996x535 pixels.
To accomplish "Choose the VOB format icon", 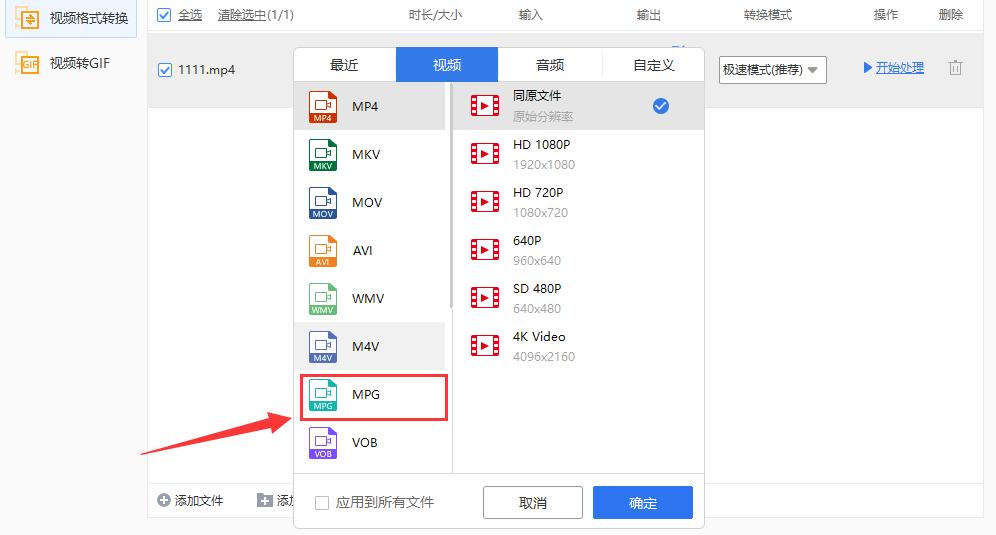I will click(x=323, y=443).
